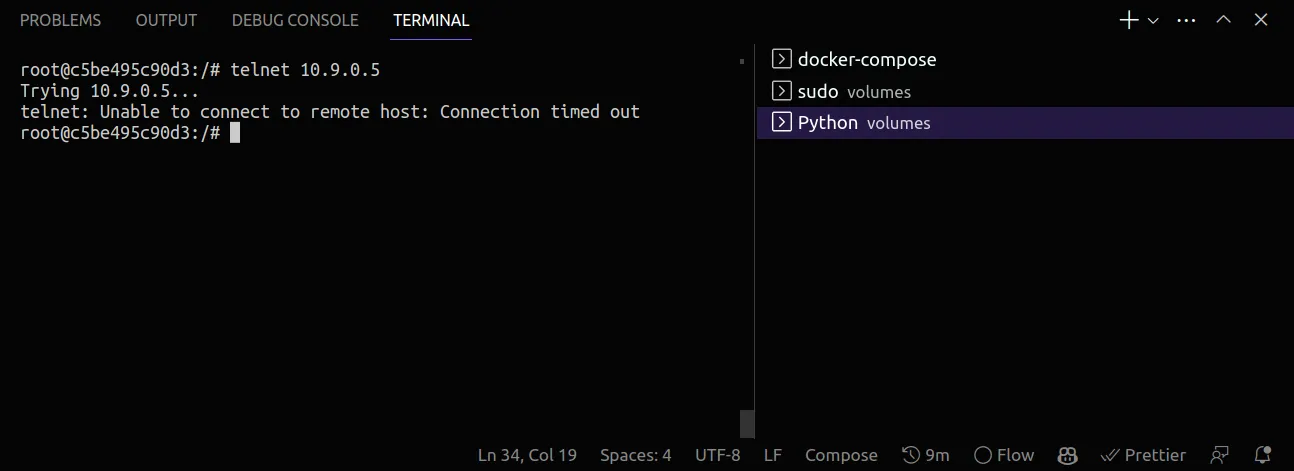1294x471 pixels.
Task: Click the Python terminal's icon
Action: point(782,123)
